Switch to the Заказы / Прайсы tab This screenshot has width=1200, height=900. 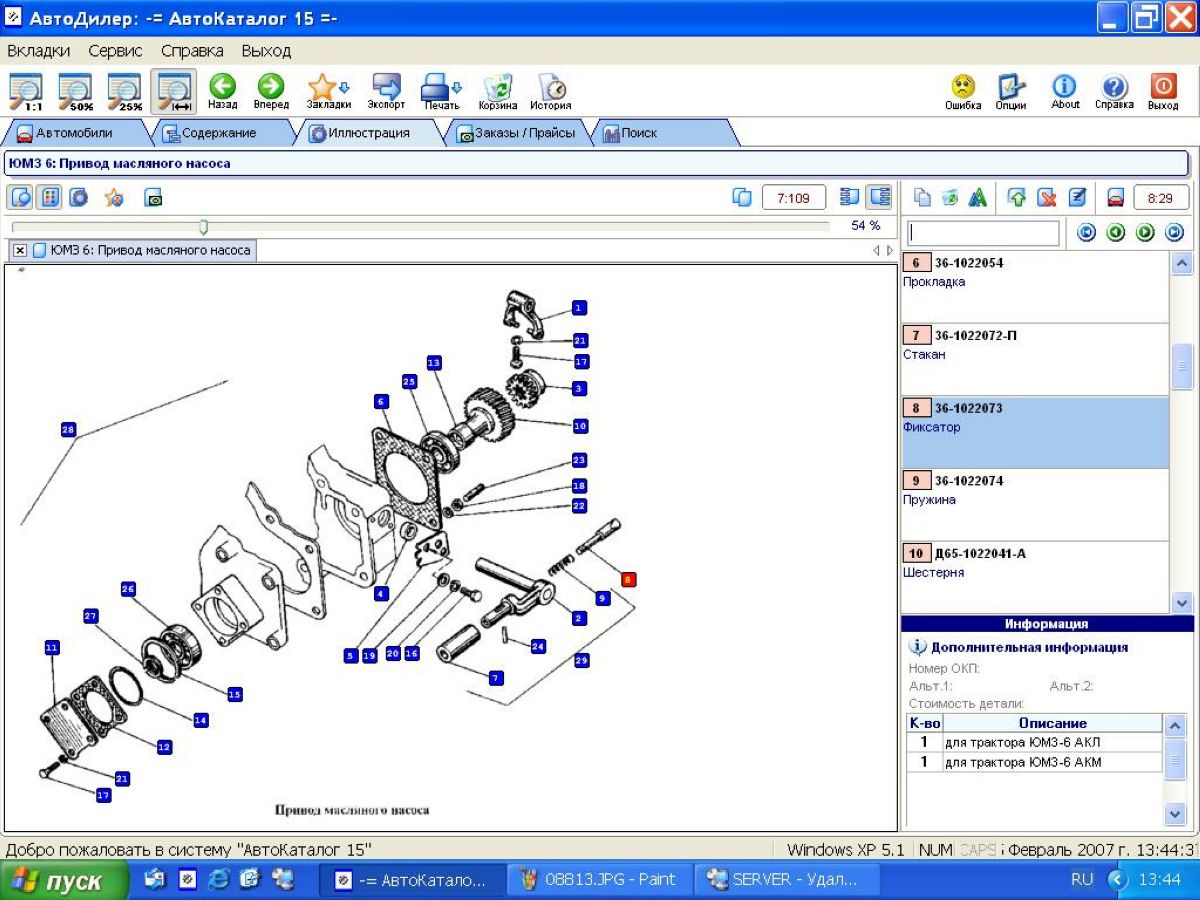tap(516, 133)
